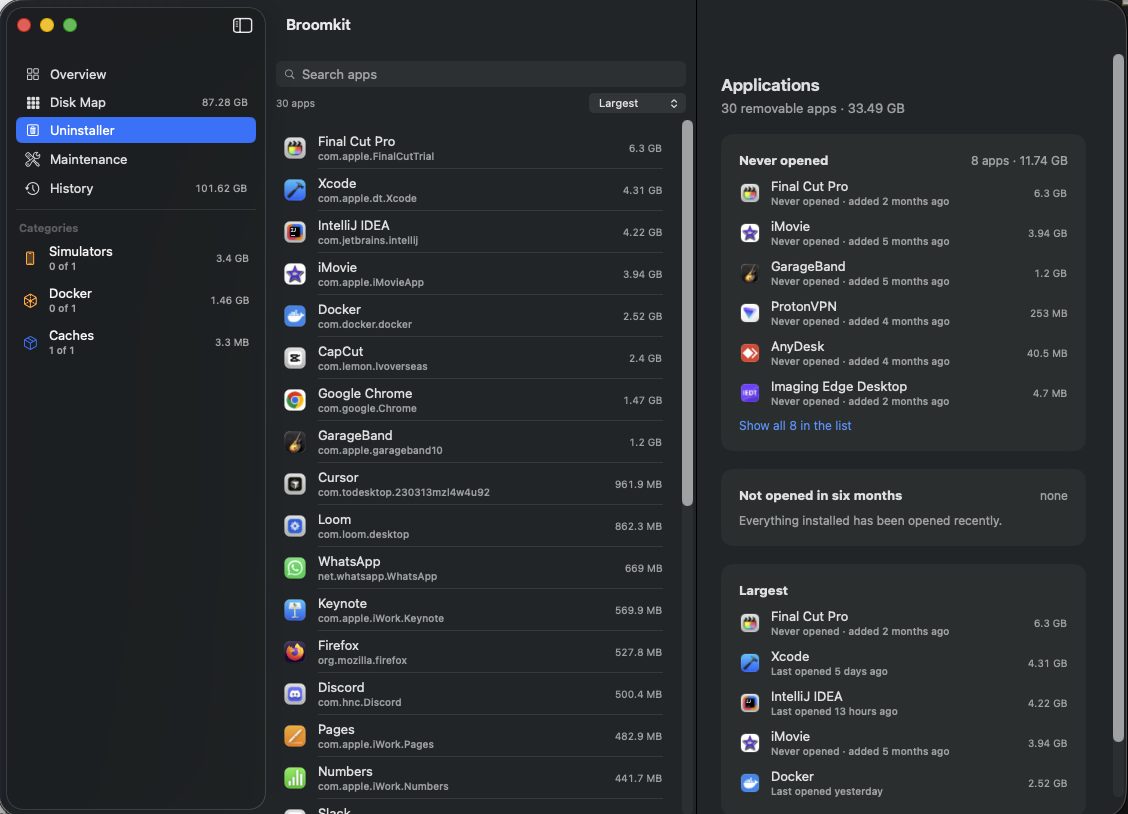This screenshot has height=814, width=1128.
Task: Select Uninstaller in the sidebar
Action: pyautogui.click(x=136, y=130)
